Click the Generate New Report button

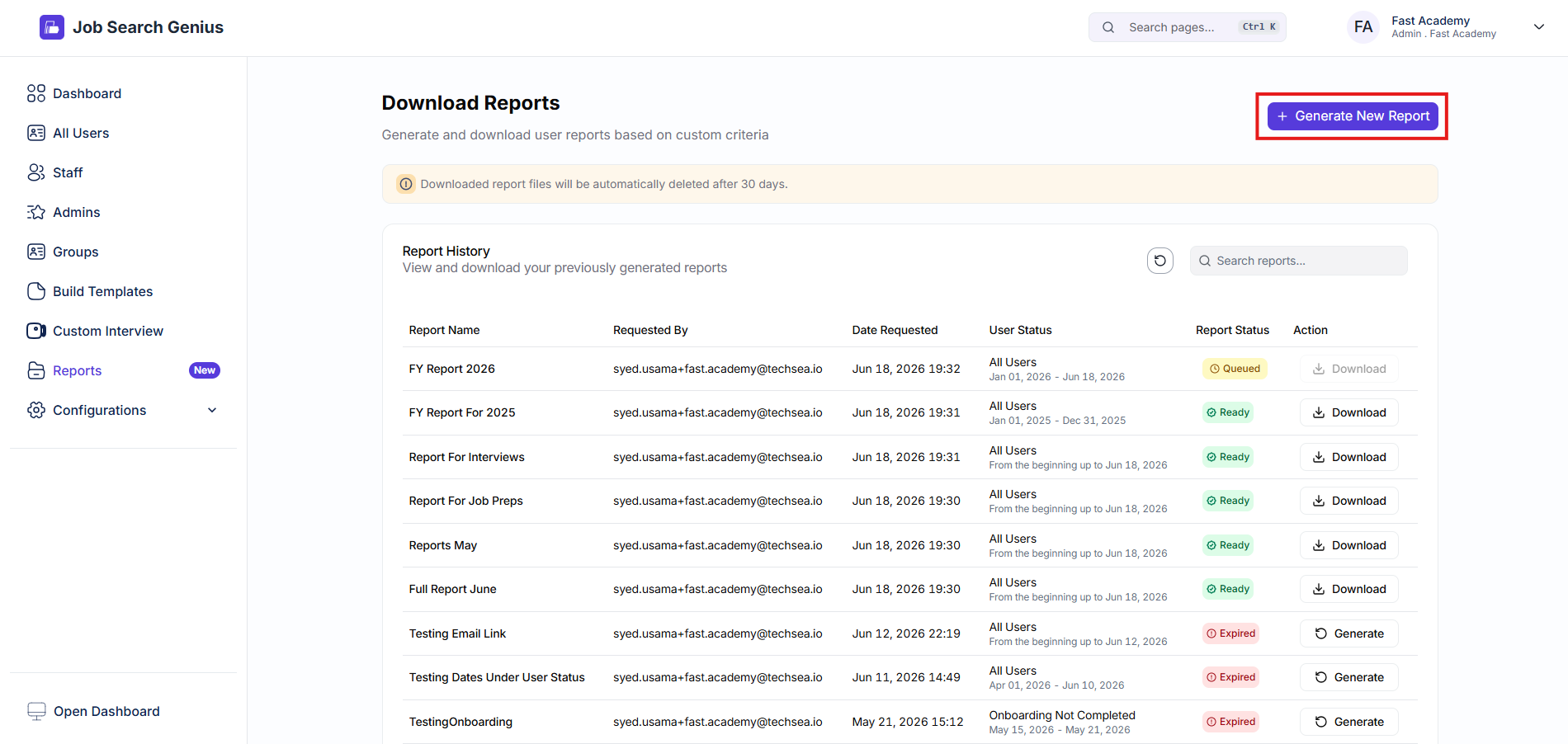click(1353, 116)
